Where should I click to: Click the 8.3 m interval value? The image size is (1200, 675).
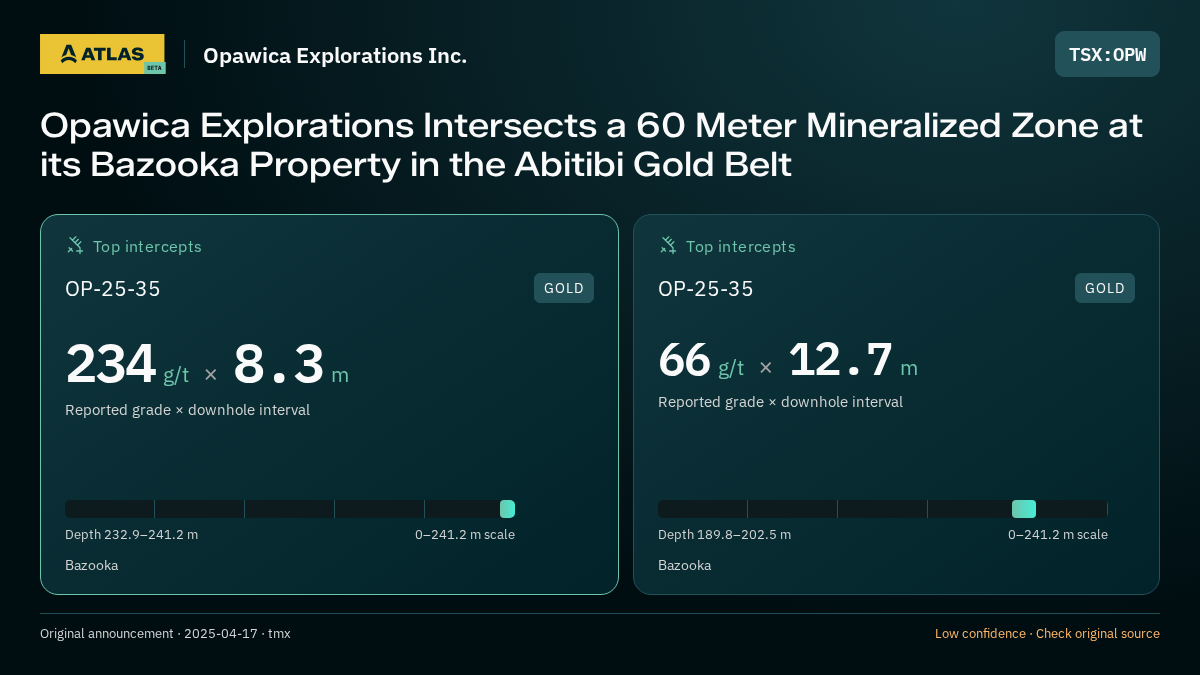pos(291,364)
